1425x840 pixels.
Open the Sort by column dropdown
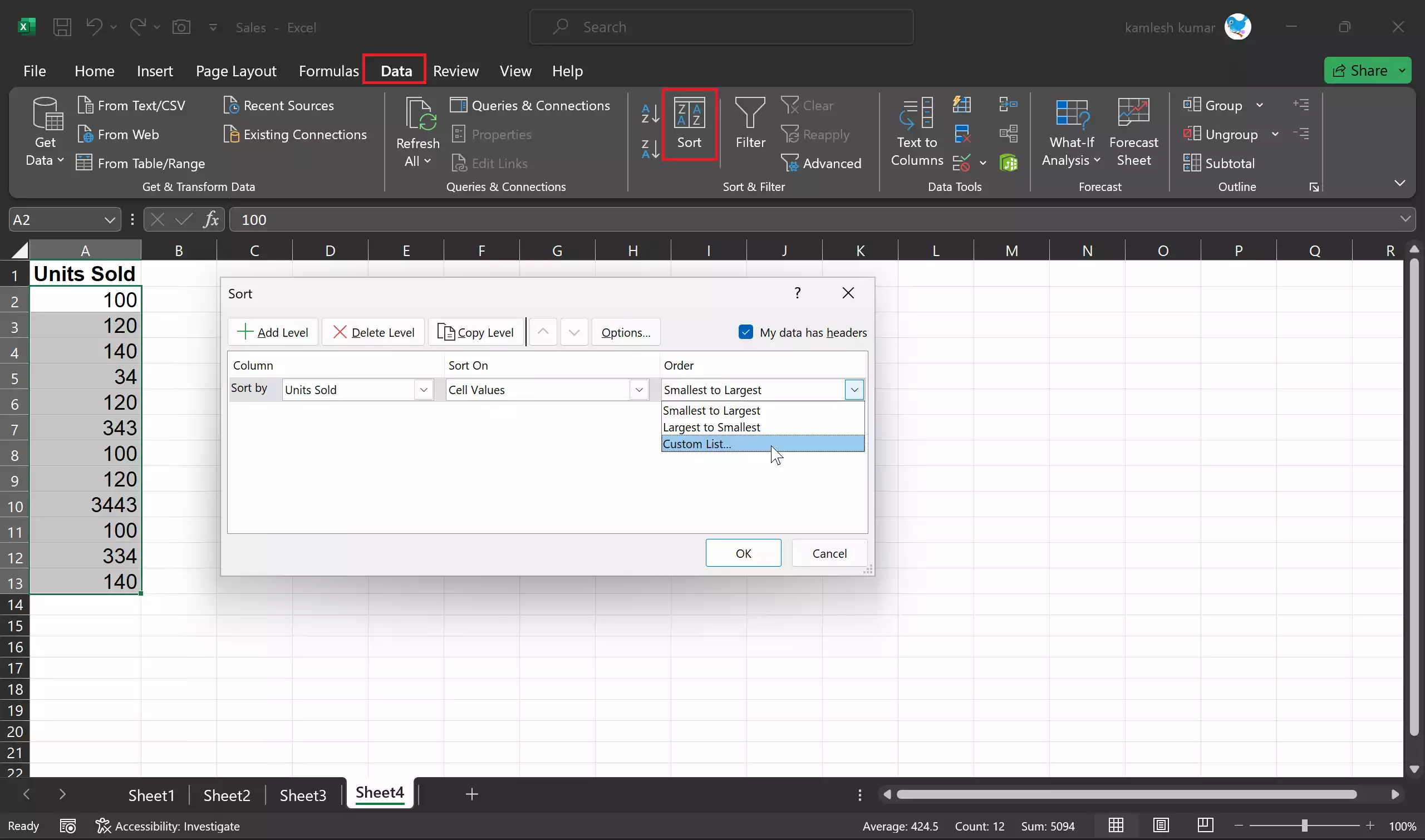(423, 390)
